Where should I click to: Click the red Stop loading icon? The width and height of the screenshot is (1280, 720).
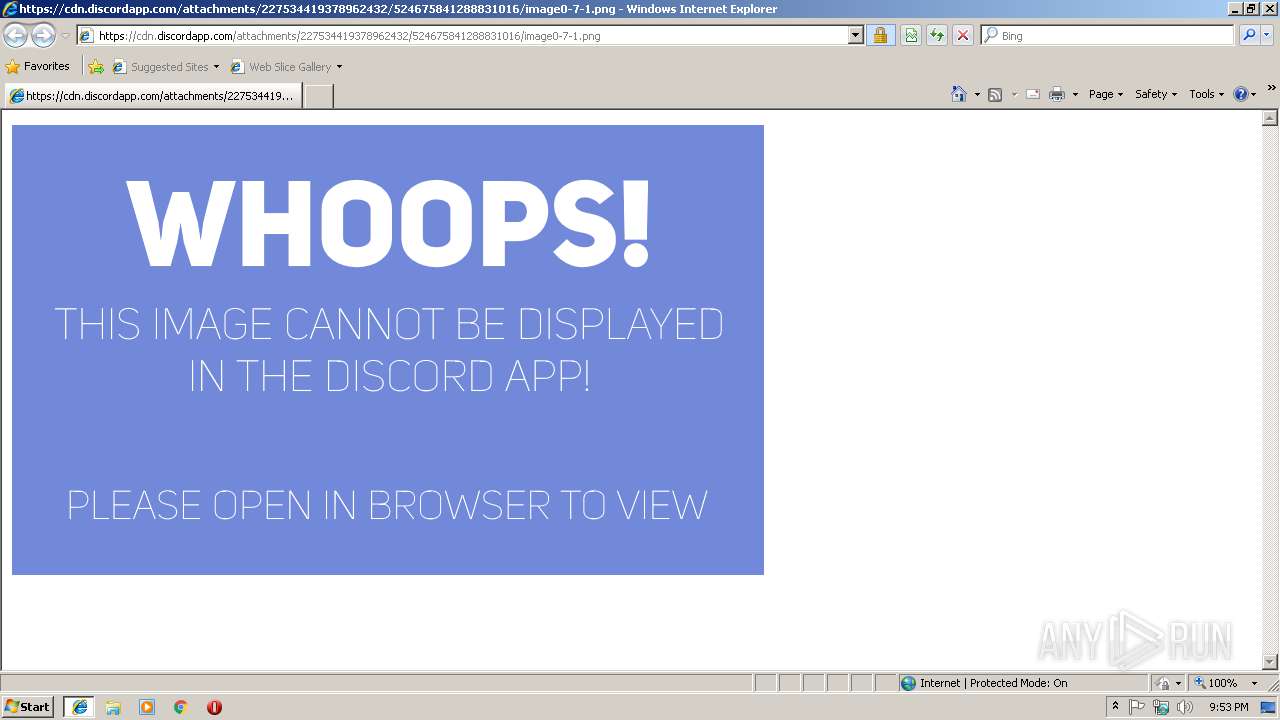click(963, 36)
